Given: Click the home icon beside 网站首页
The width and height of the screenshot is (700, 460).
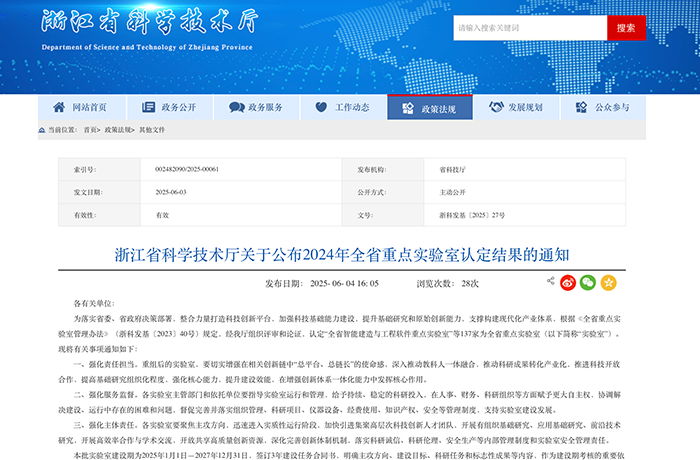Looking at the screenshot, I should tap(59, 107).
